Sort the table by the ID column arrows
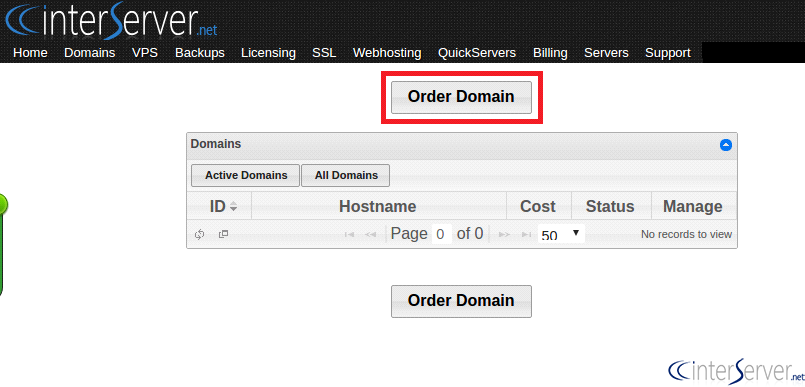805x387 pixels. (234, 207)
